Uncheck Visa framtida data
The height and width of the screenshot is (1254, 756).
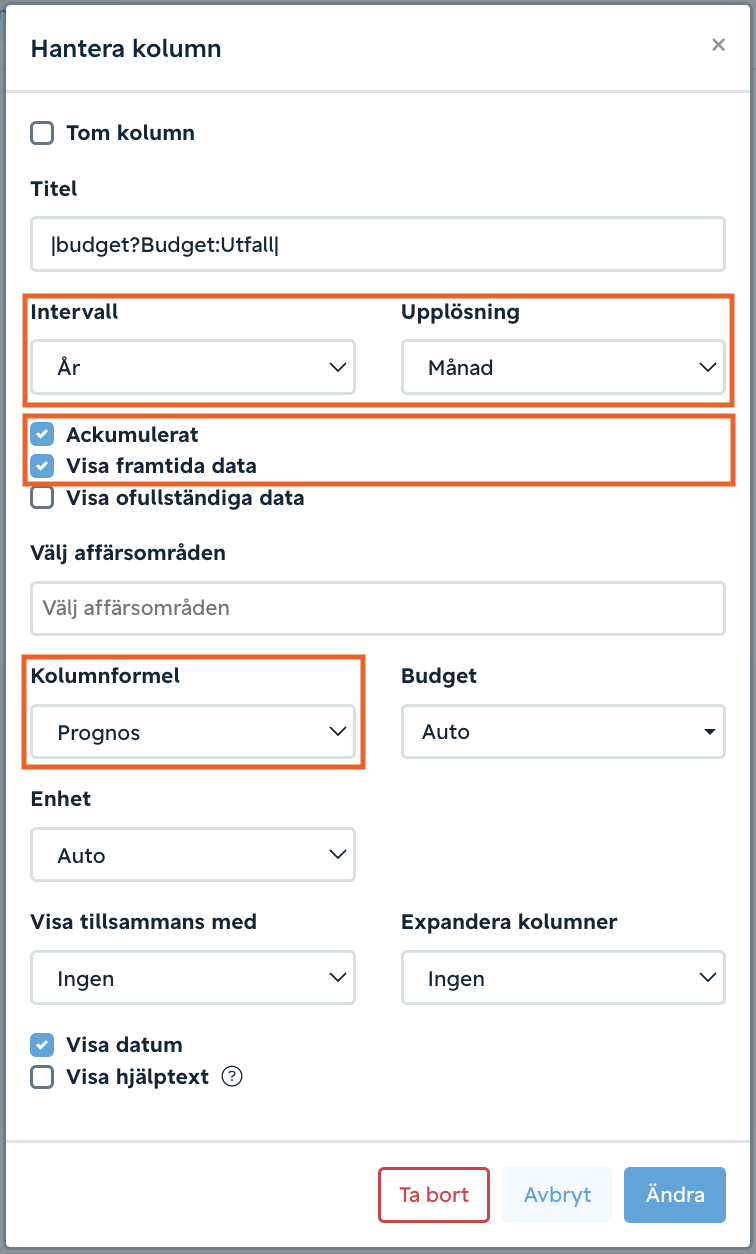[x=42, y=465]
